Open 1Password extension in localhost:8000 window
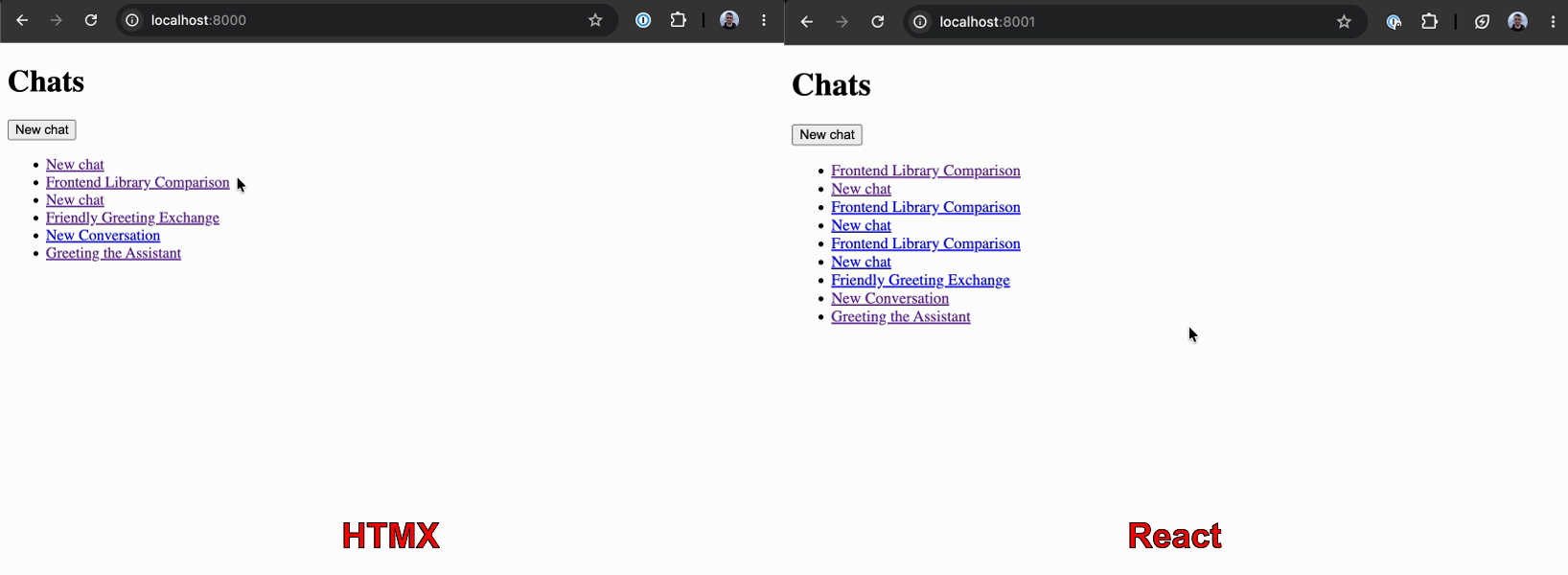The height and width of the screenshot is (575, 1568). (643, 20)
